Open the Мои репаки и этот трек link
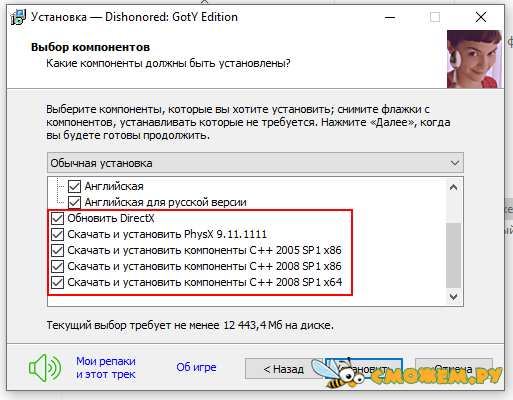Screen dimensions: 513x400 pyautogui.click(x=106, y=368)
